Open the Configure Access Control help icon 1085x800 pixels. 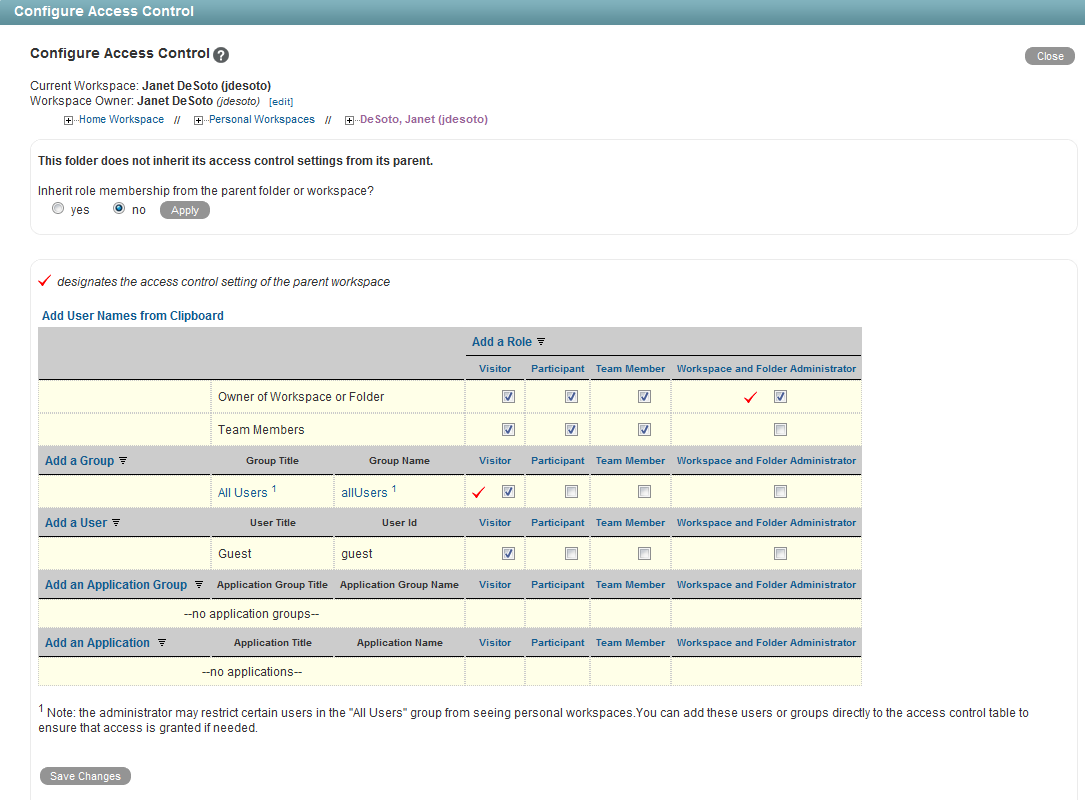(x=219, y=53)
